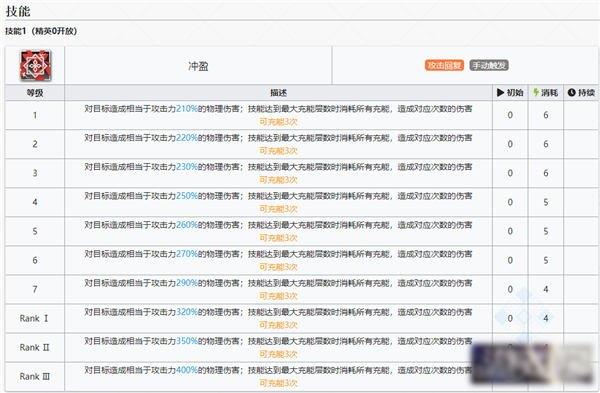Screen dimensions: 600x393
Task: Select level 1 cell
Action: pos(35,115)
